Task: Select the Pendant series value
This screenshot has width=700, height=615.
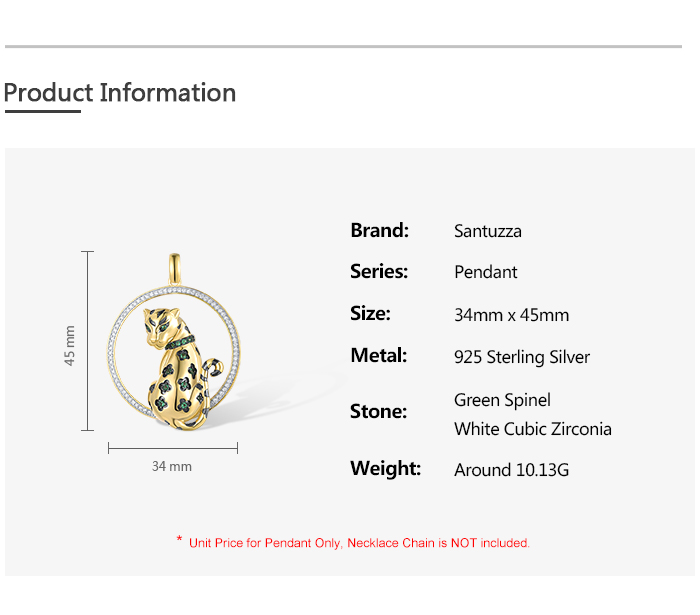Action: pyautogui.click(x=486, y=272)
